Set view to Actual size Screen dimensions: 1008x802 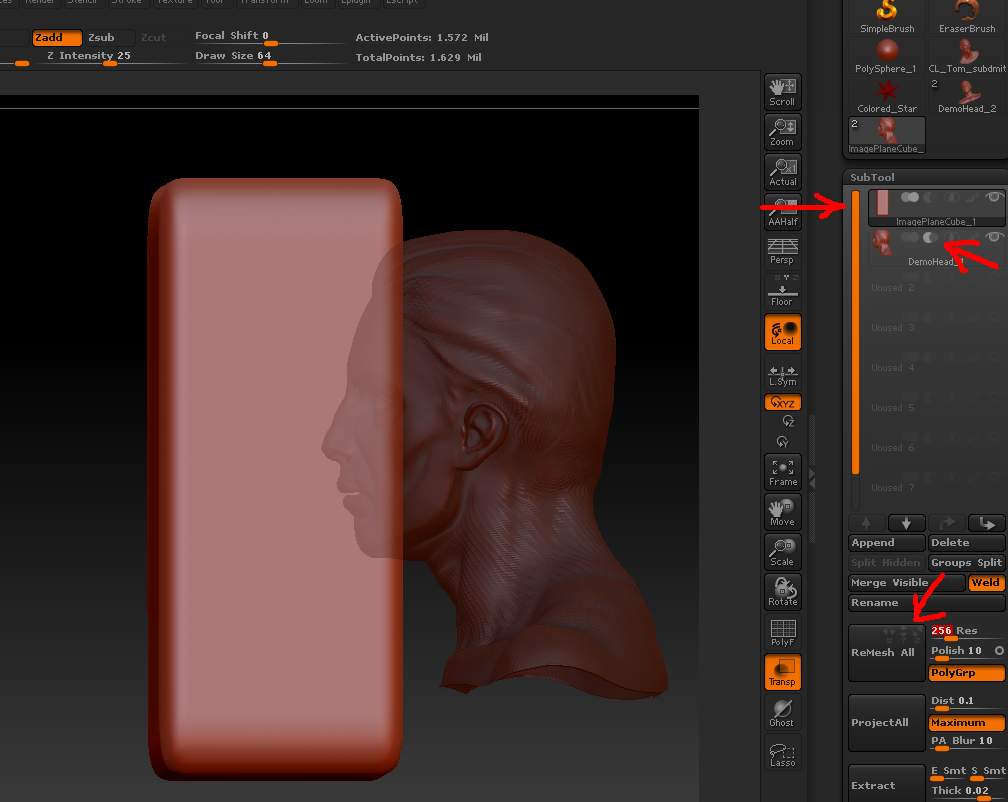(782, 172)
